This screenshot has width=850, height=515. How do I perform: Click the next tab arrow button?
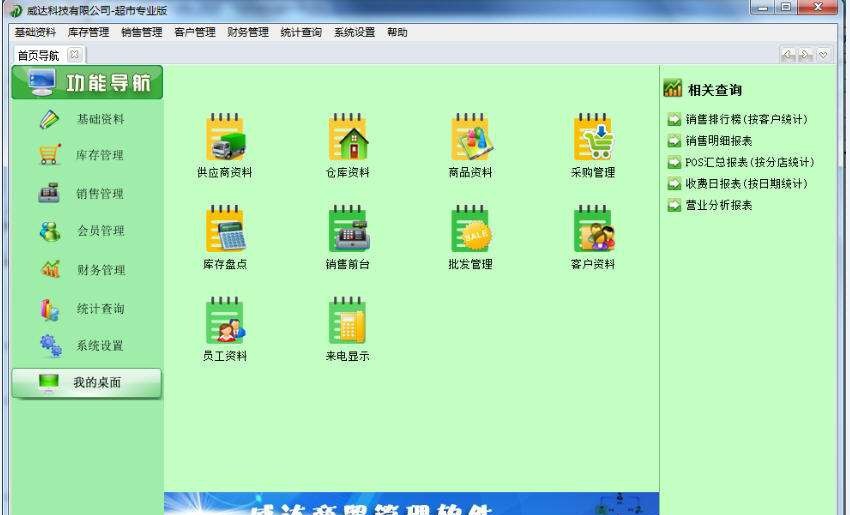[x=806, y=55]
